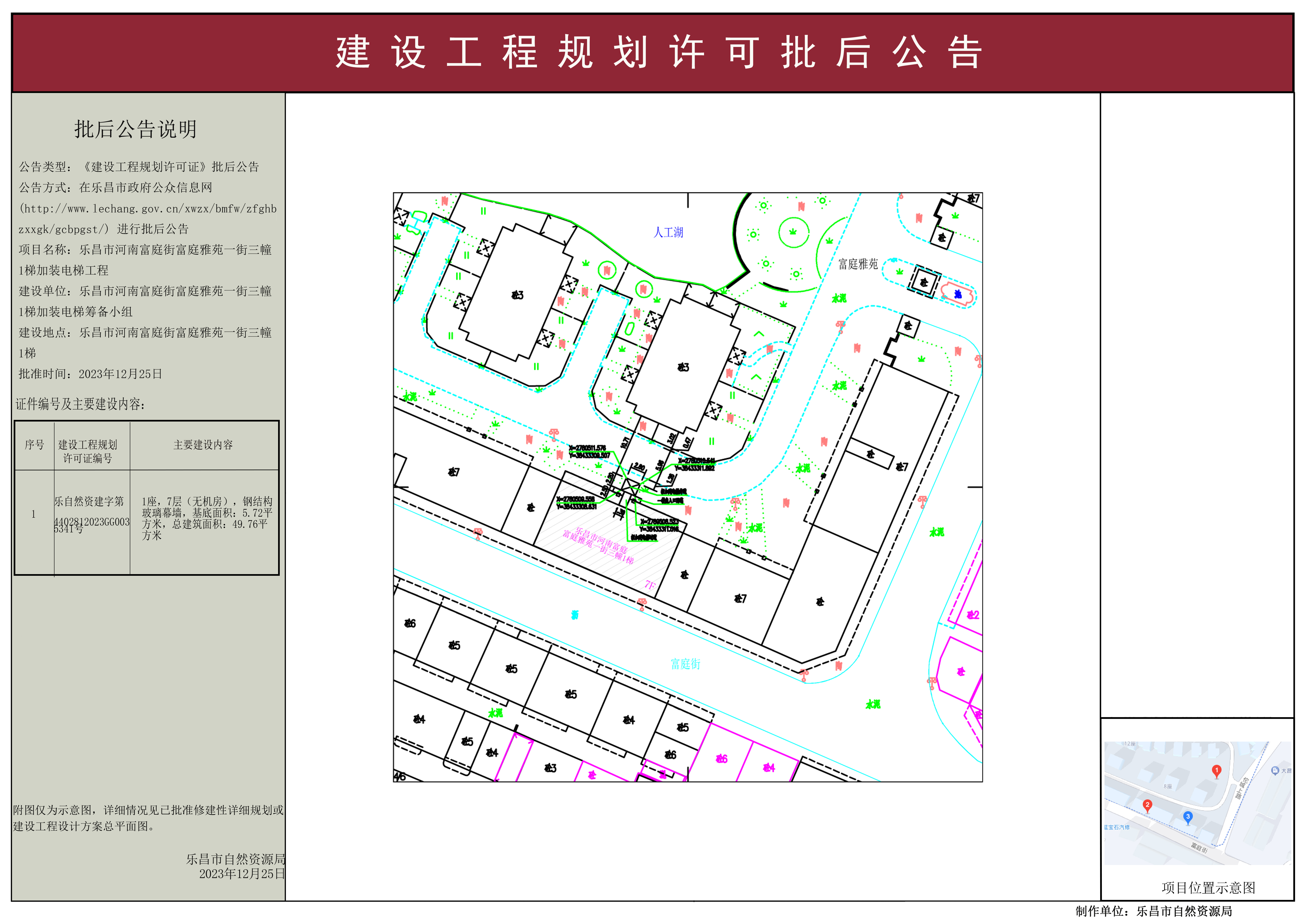Click red map pin numbered 1
Image resolution: width=1306 pixels, height=924 pixels.
1217,771
